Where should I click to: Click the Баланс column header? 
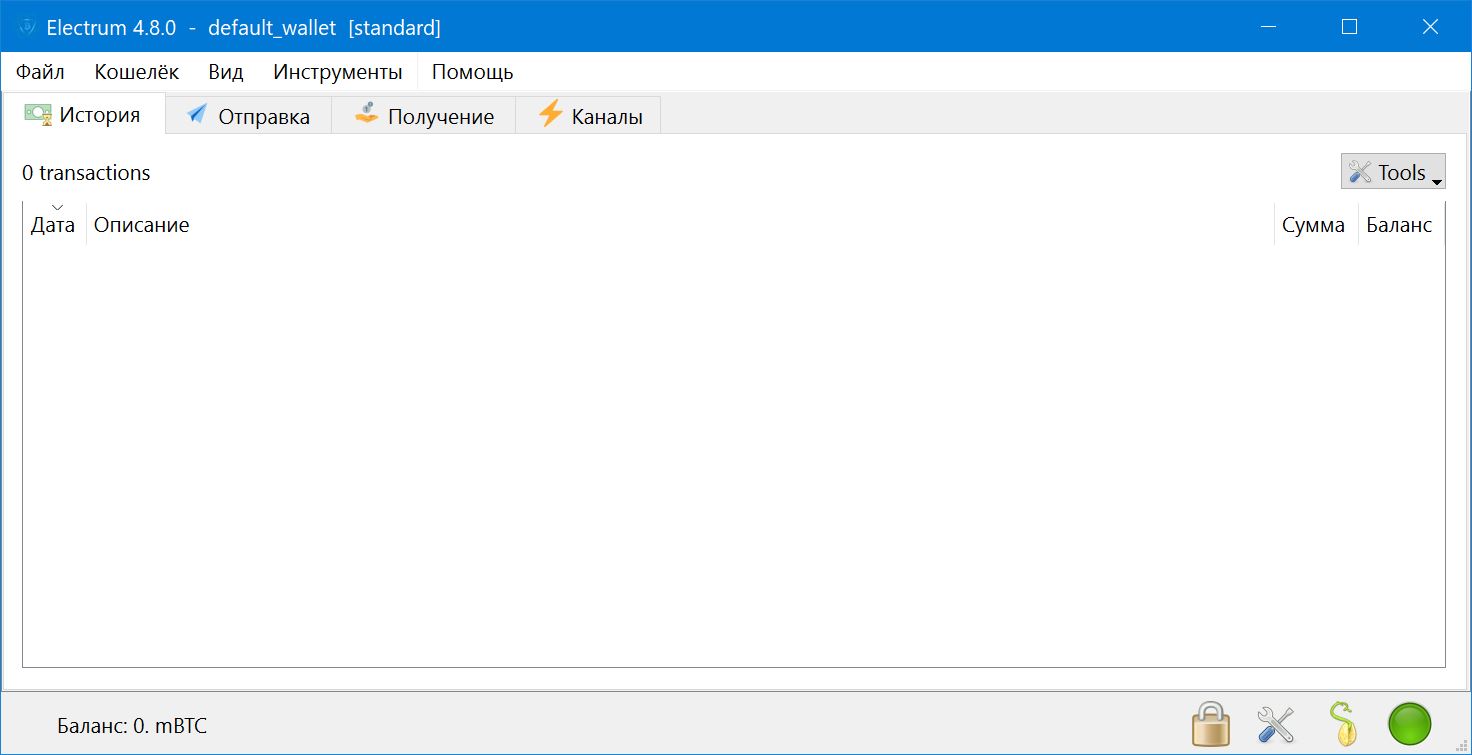1399,225
